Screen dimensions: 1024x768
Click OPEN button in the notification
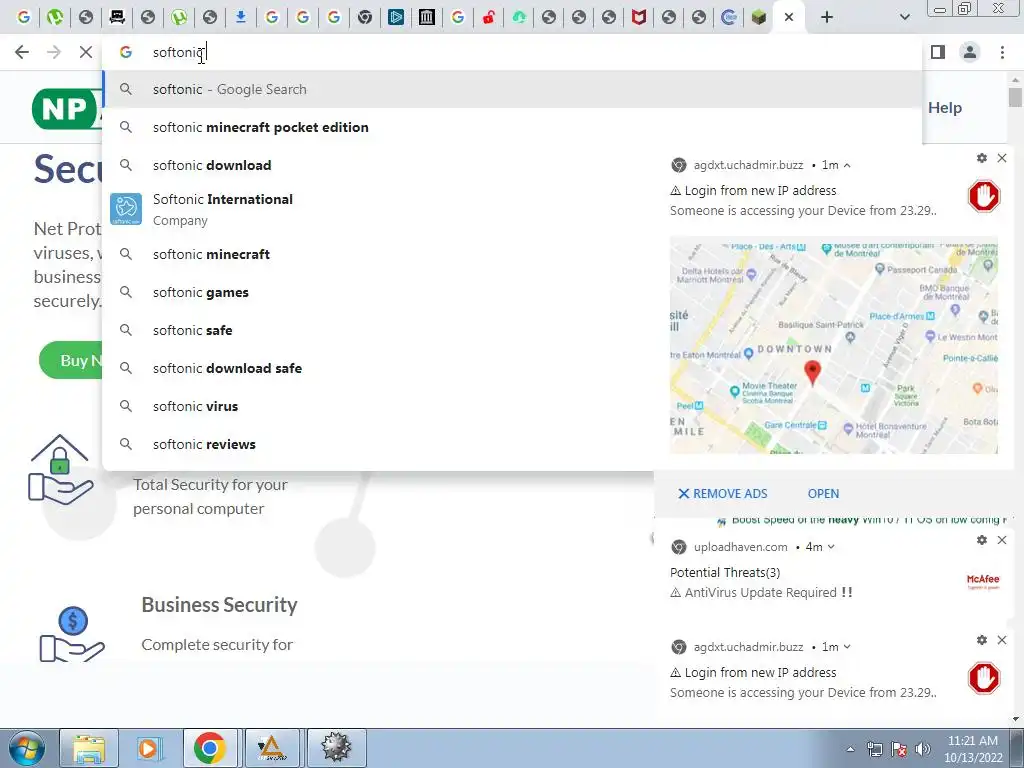click(x=823, y=494)
